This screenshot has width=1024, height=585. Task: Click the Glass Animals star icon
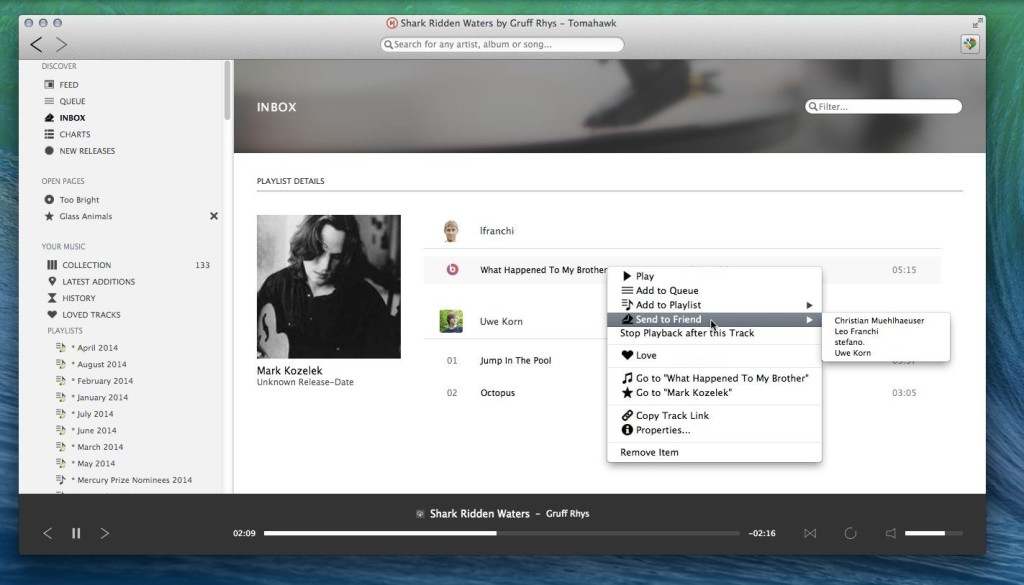tap(49, 216)
